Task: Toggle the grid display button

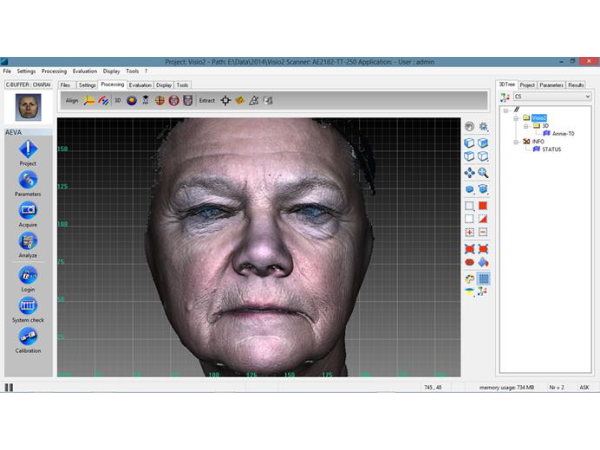Action: coord(484,279)
